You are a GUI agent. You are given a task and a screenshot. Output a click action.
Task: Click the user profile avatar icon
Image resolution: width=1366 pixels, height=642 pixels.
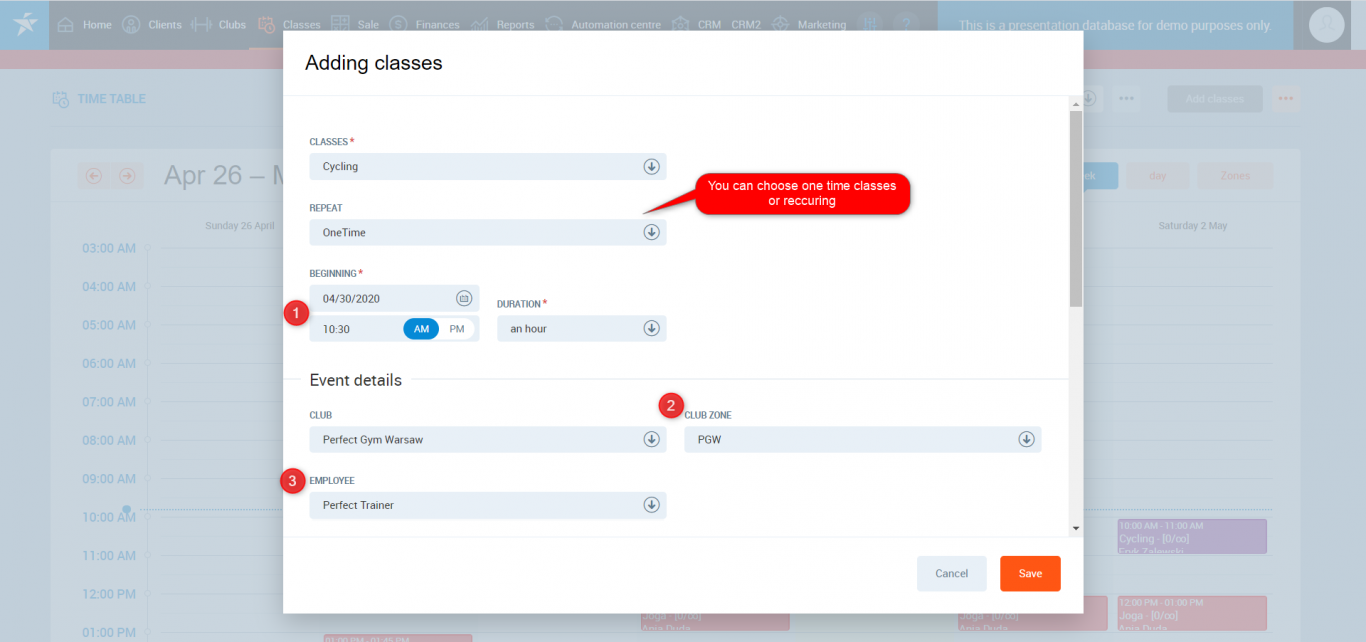click(1326, 24)
